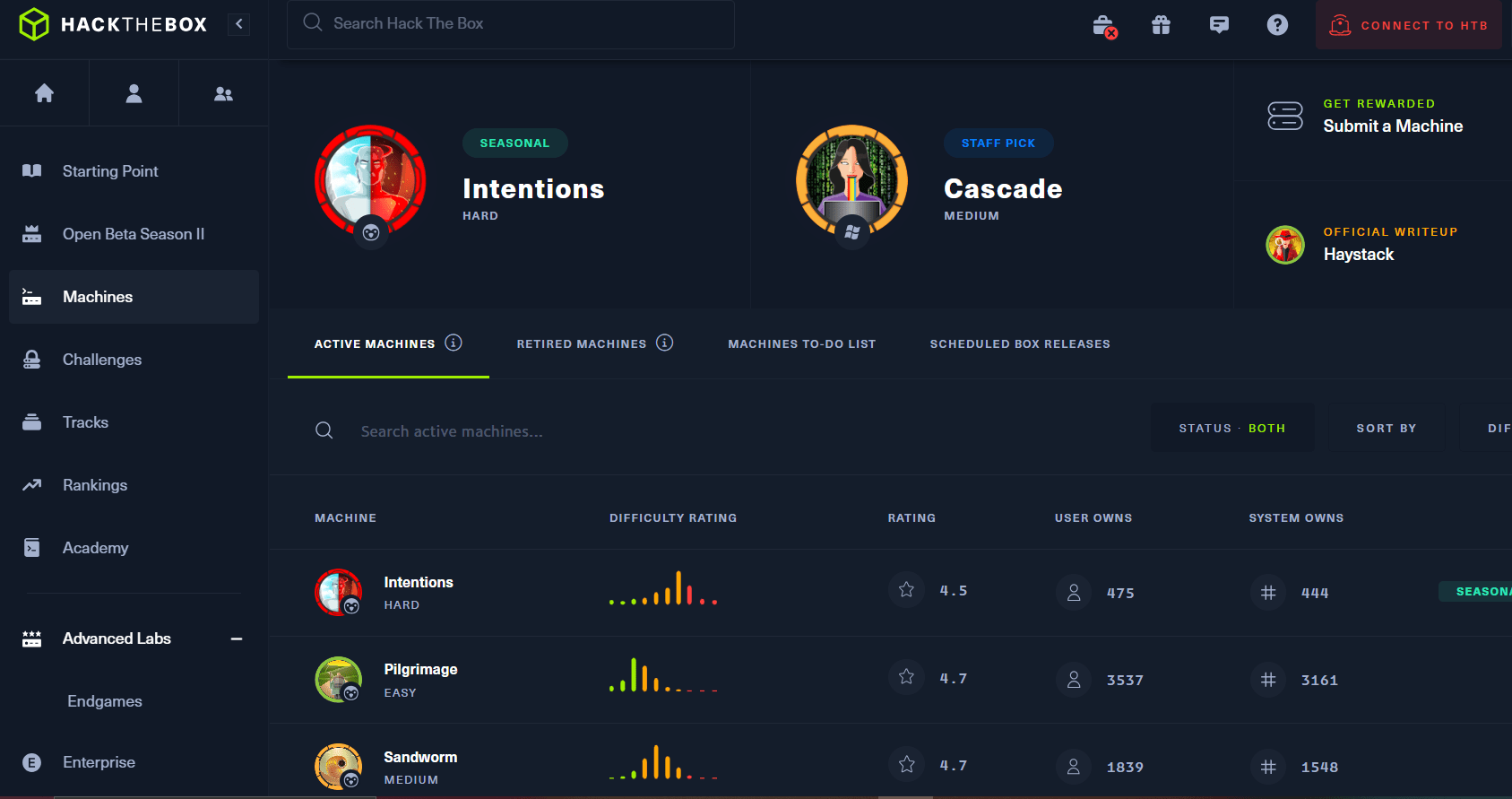This screenshot has width=1512, height=799.
Task: Open the user profile icon tab
Action: [134, 93]
